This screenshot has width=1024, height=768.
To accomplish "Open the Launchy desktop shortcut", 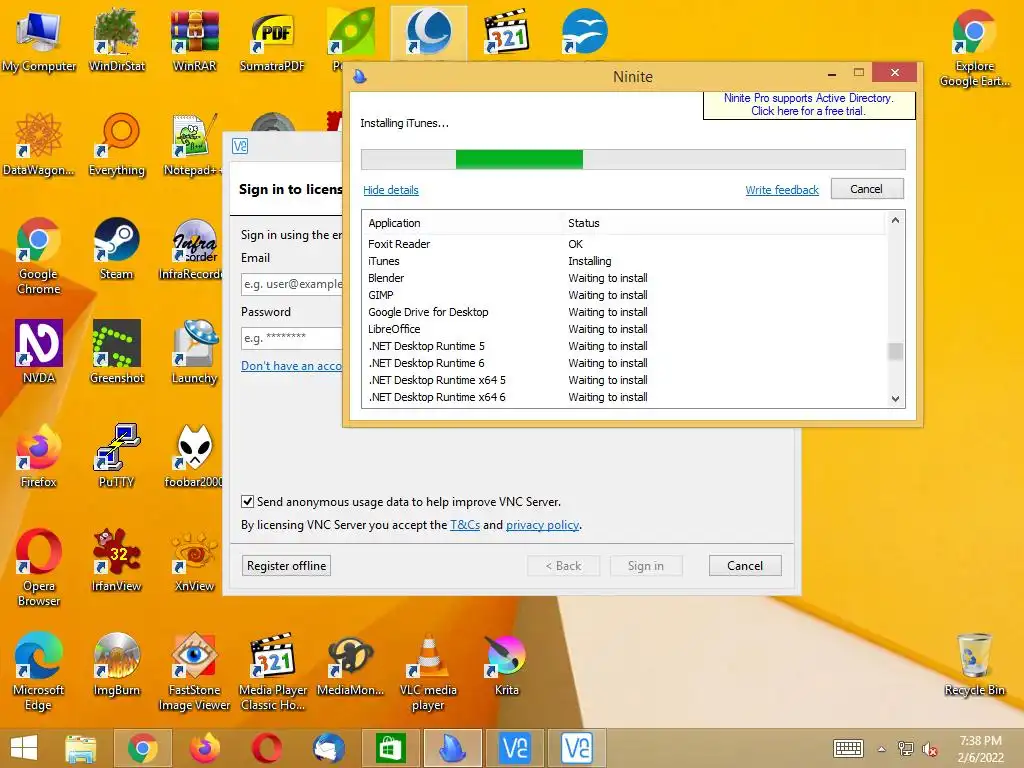I will [x=194, y=353].
